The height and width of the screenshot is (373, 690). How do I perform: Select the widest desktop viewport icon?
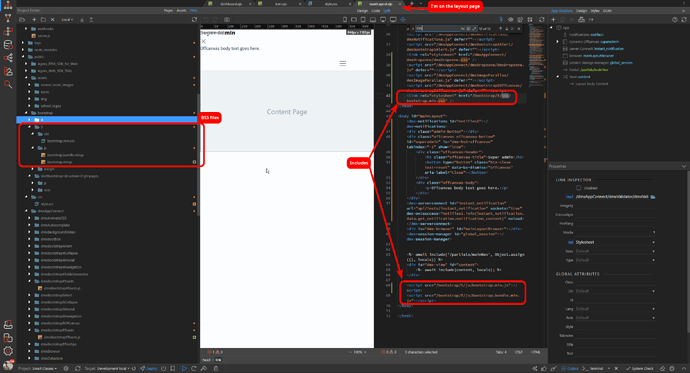(x=393, y=19)
